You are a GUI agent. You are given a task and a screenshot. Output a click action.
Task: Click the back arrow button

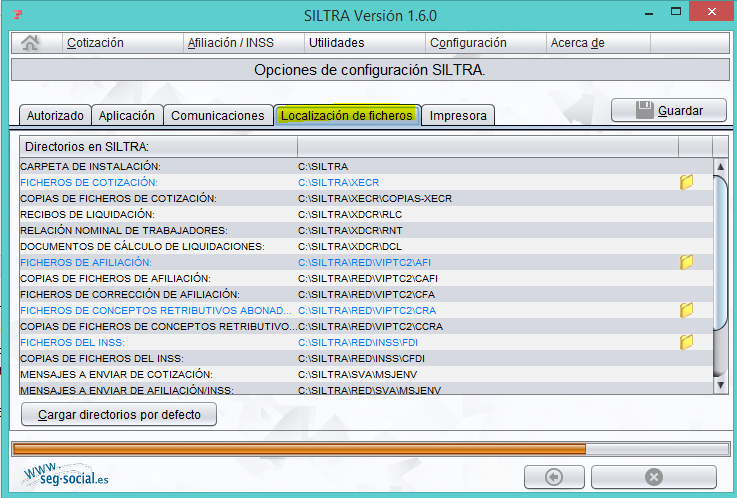pyautogui.click(x=554, y=477)
